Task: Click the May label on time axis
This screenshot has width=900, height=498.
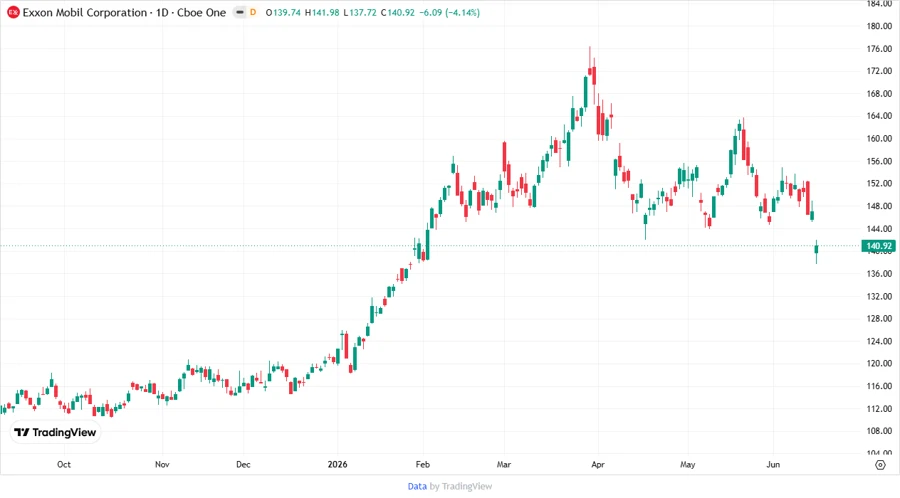Action: tap(688, 464)
